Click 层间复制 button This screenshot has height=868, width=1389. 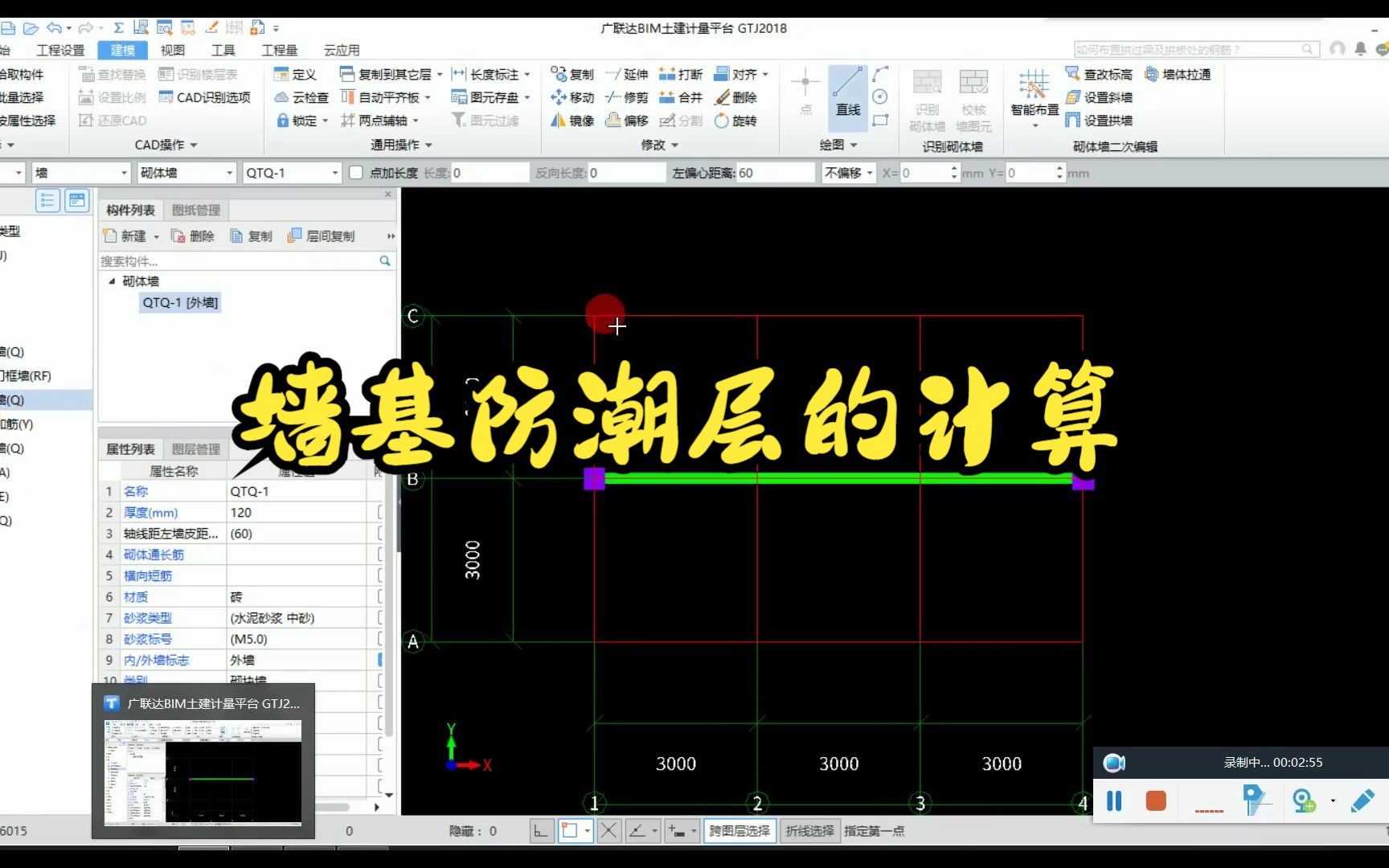pyautogui.click(x=322, y=236)
